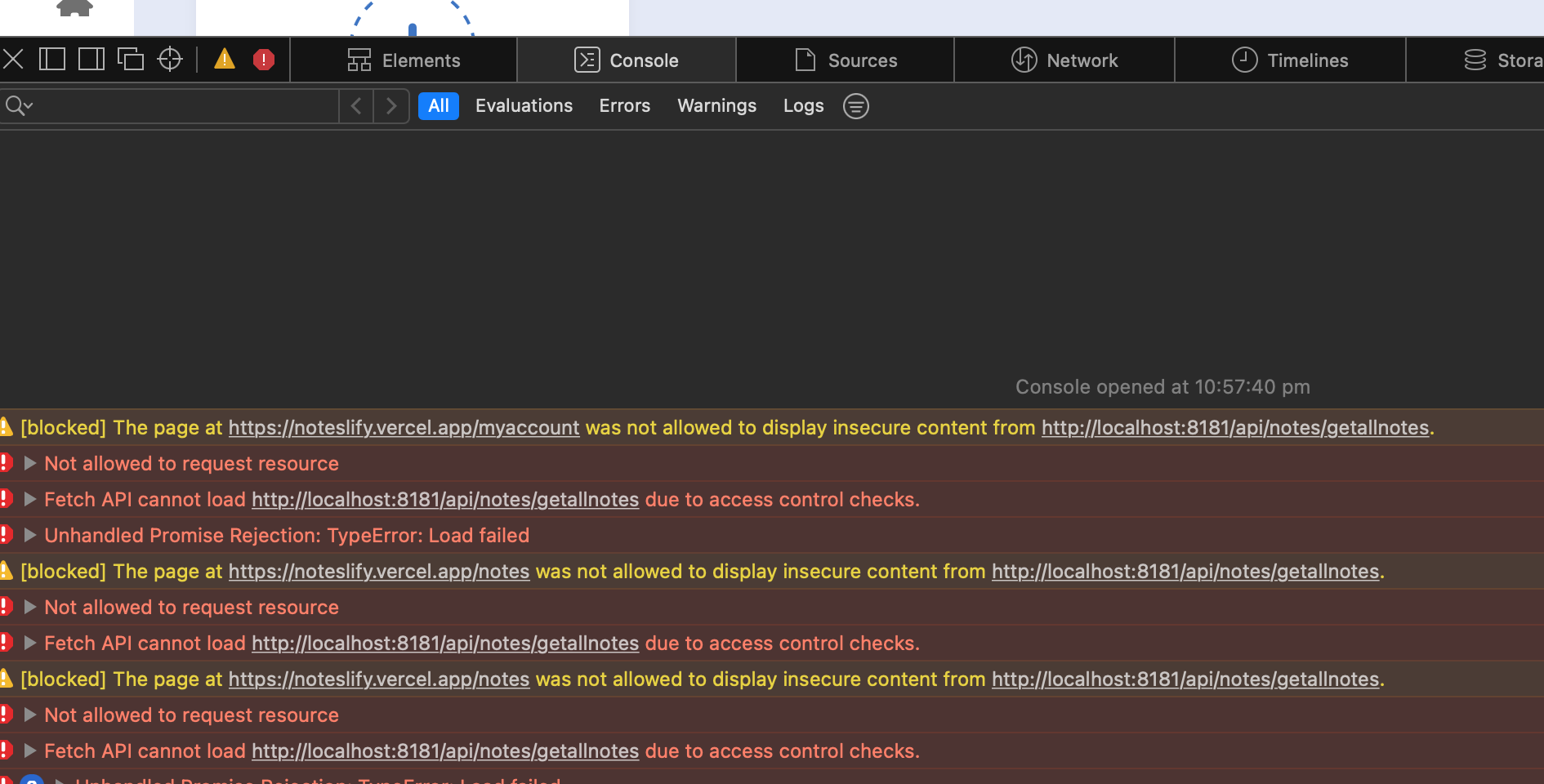The width and height of the screenshot is (1544, 784).
Task: Open noteslify.vercel.app/notes link in third blocked warning
Action: 379,679
